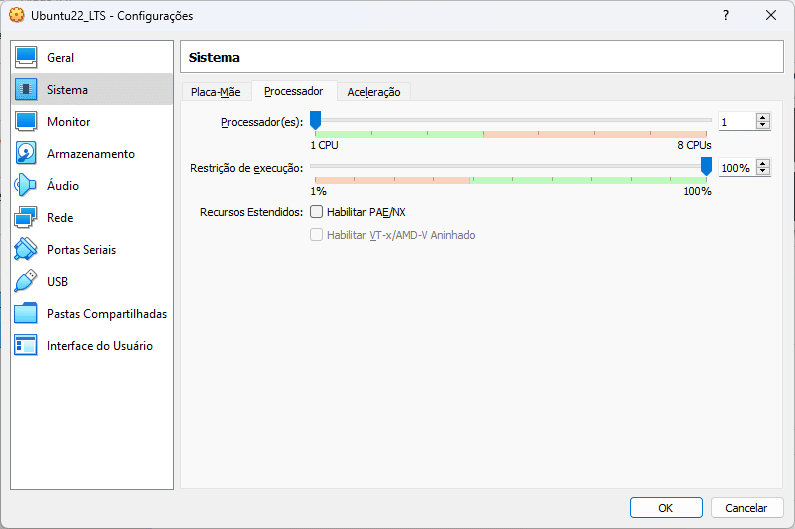Enable the Habilitar PAE/NX checkbox
795x529 pixels.
[317, 212]
